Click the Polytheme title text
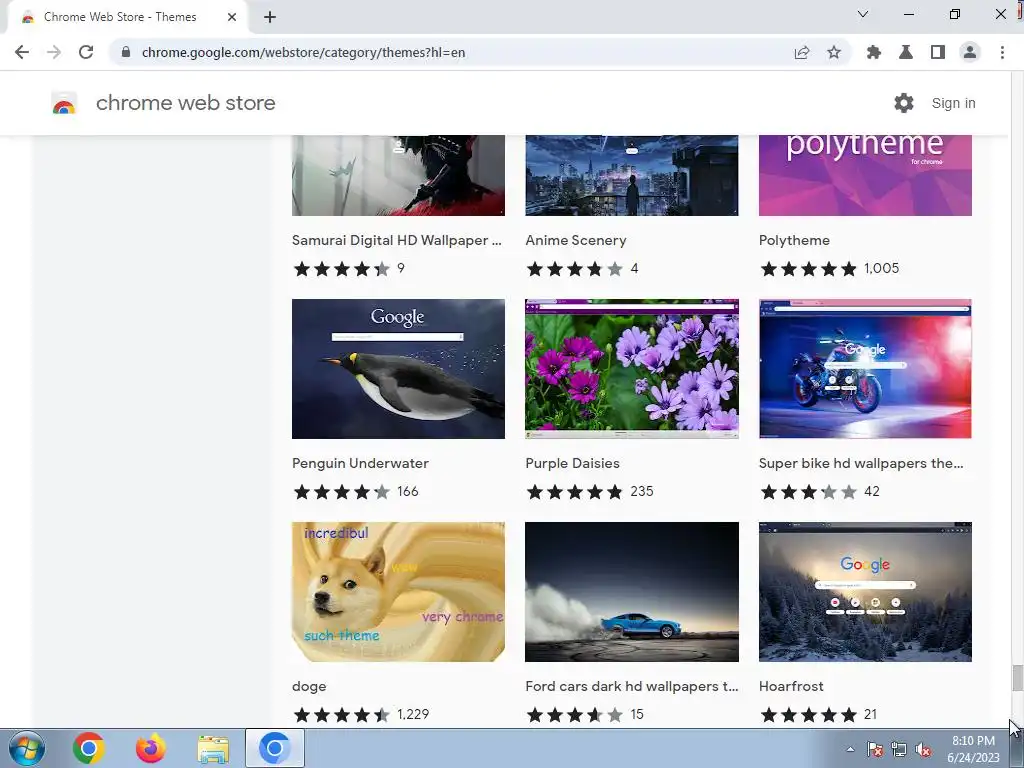This screenshot has width=1024, height=768. coord(794,240)
